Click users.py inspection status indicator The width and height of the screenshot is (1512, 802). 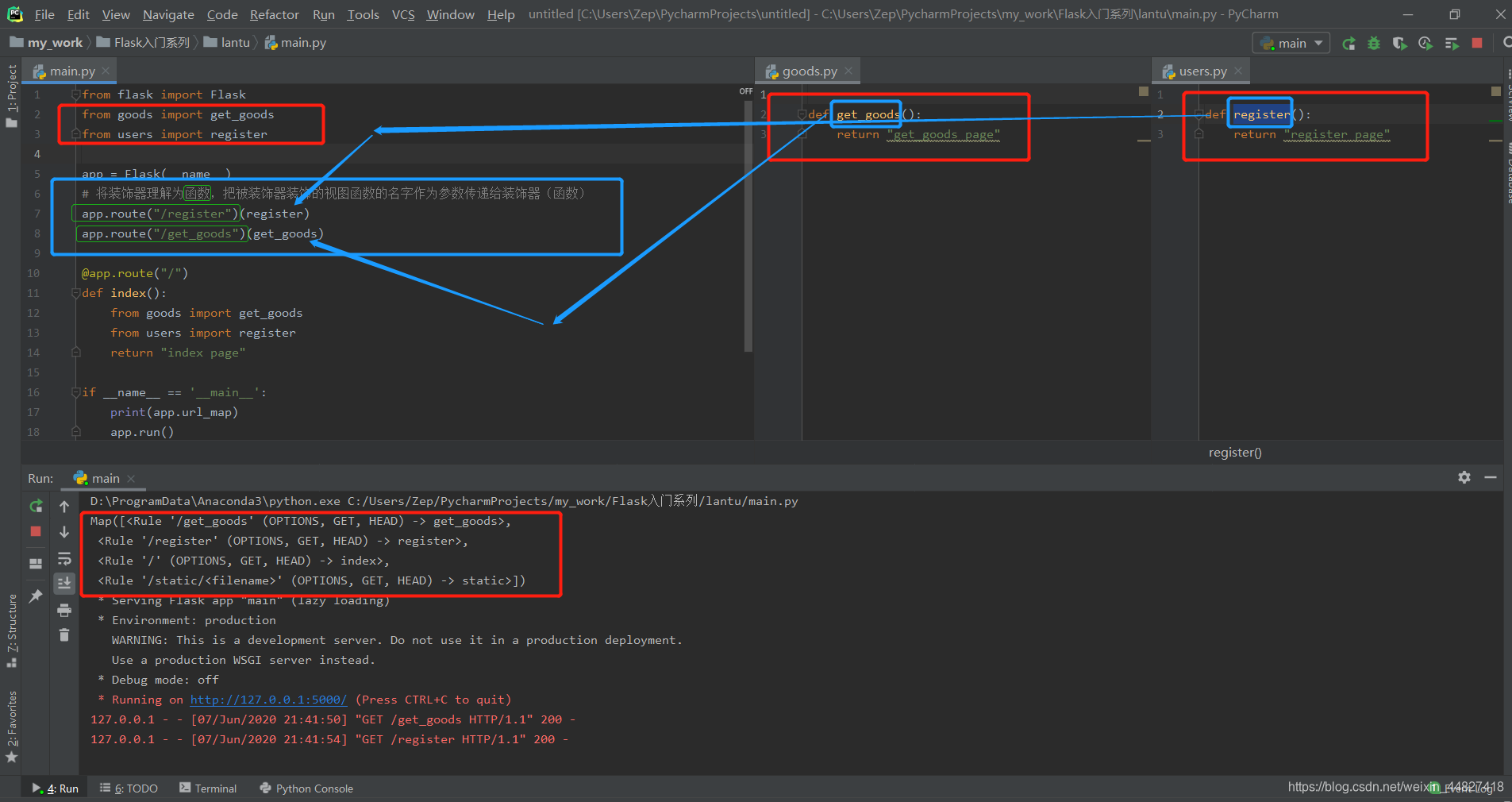click(x=1496, y=91)
